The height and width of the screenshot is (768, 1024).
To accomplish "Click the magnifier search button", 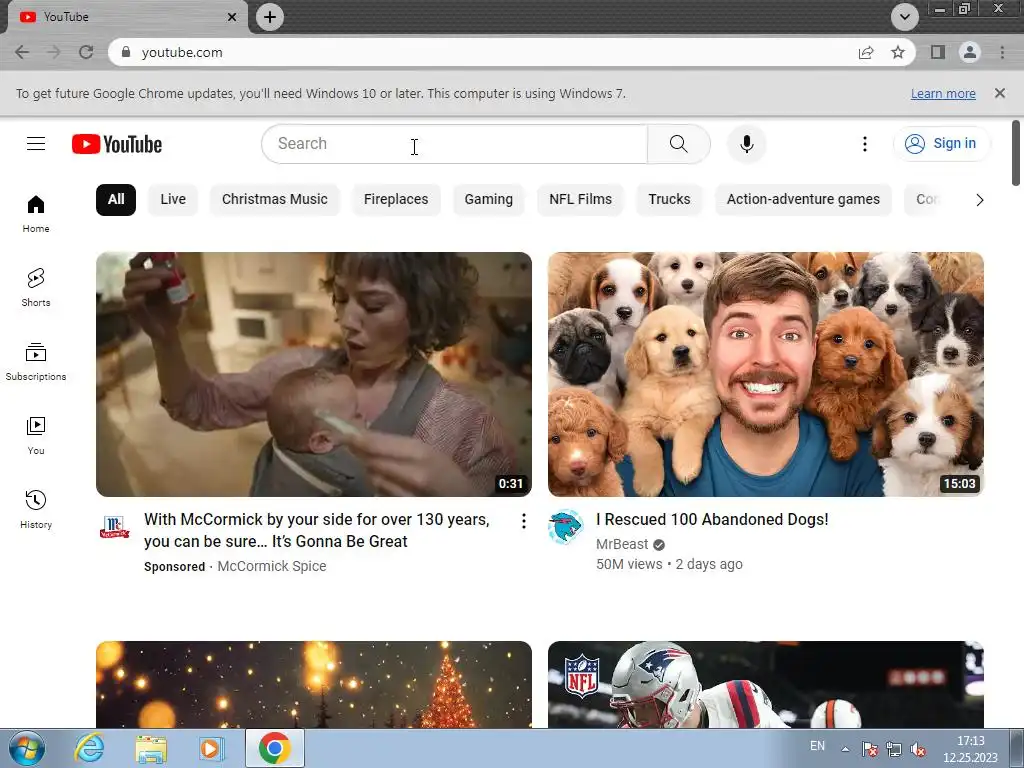I will (x=679, y=144).
